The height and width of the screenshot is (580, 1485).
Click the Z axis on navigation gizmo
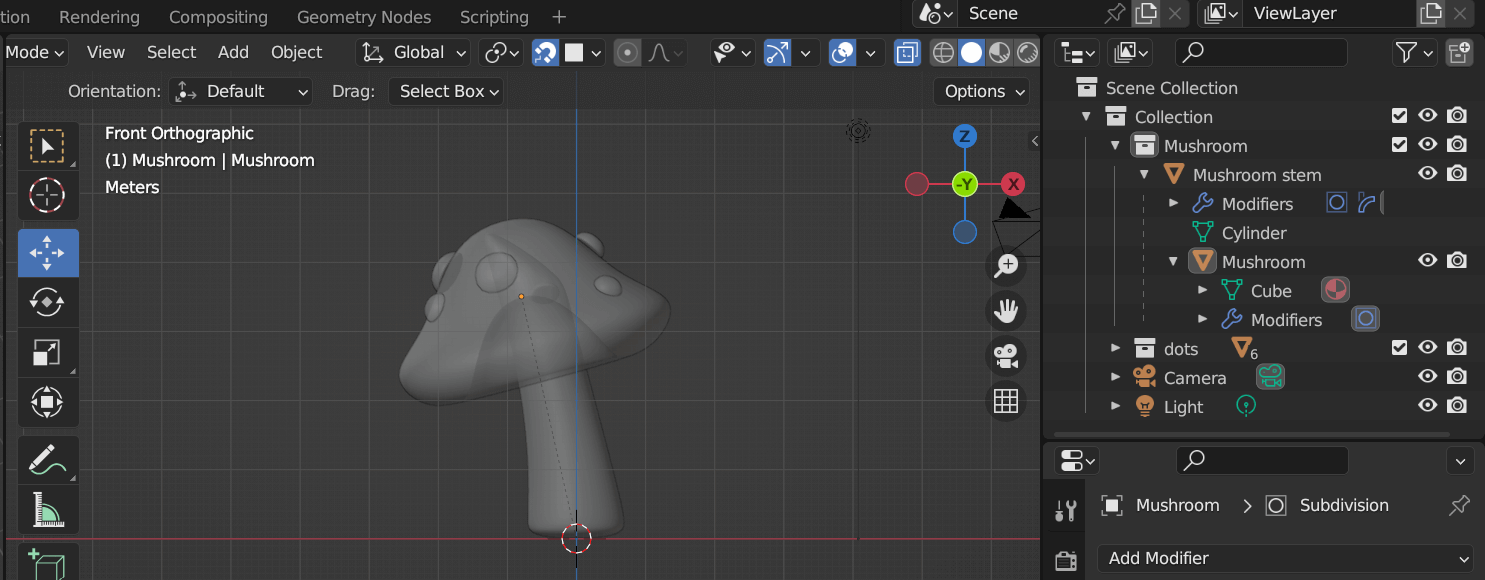[x=964, y=136]
